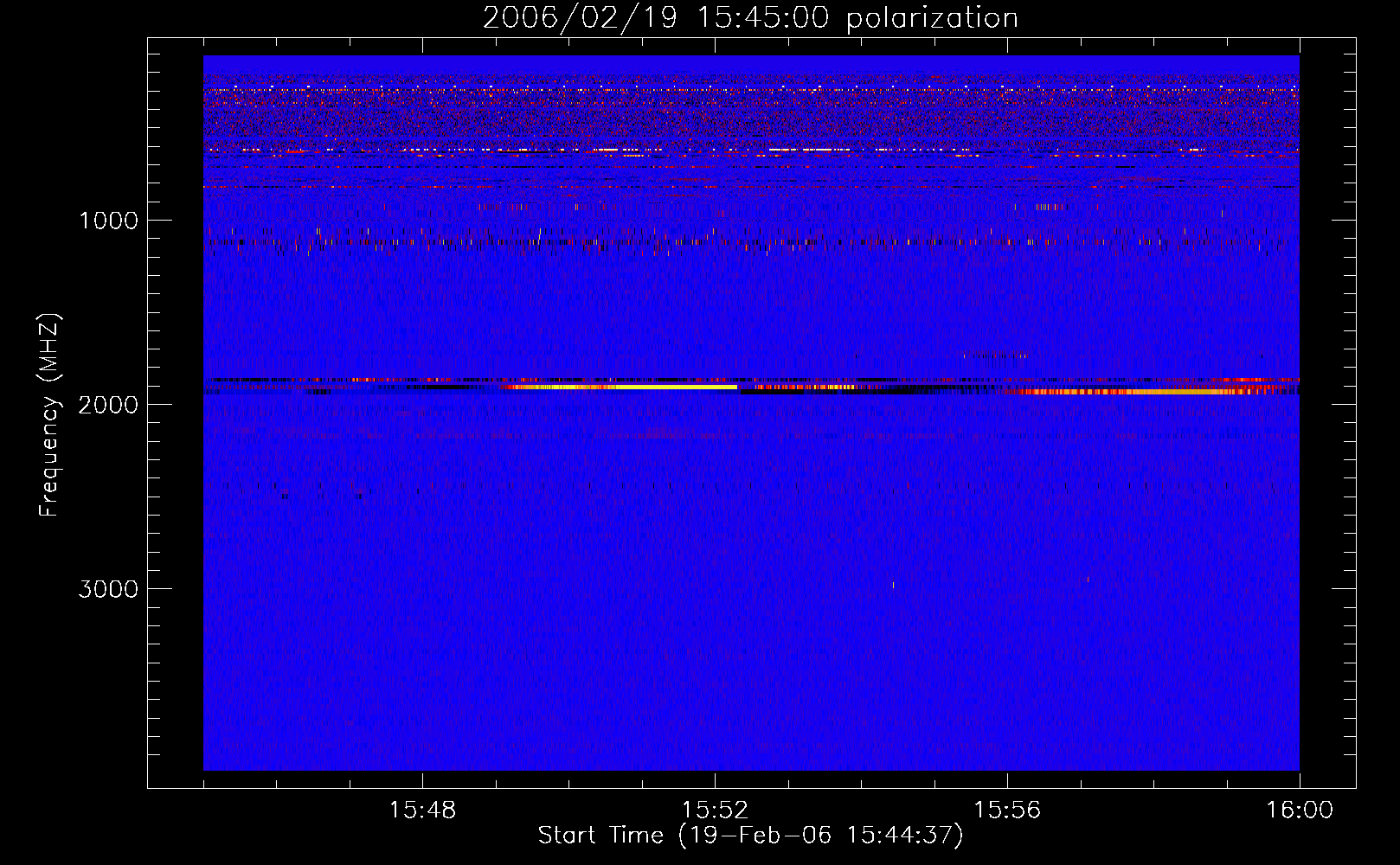This screenshot has width=1400, height=865.
Task: Click the 15:52 time tick label
Action: (715, 811)
